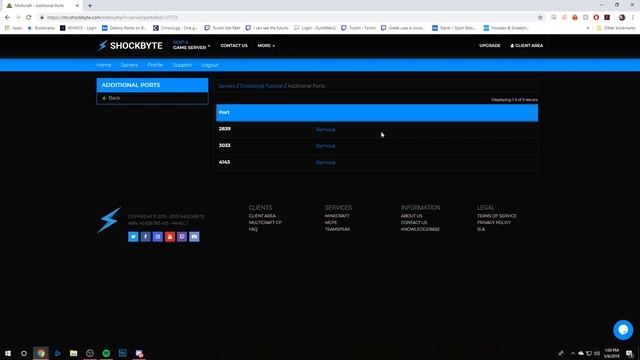
Task: Click port number 4143 cell
Action: [x=224, y=162]
